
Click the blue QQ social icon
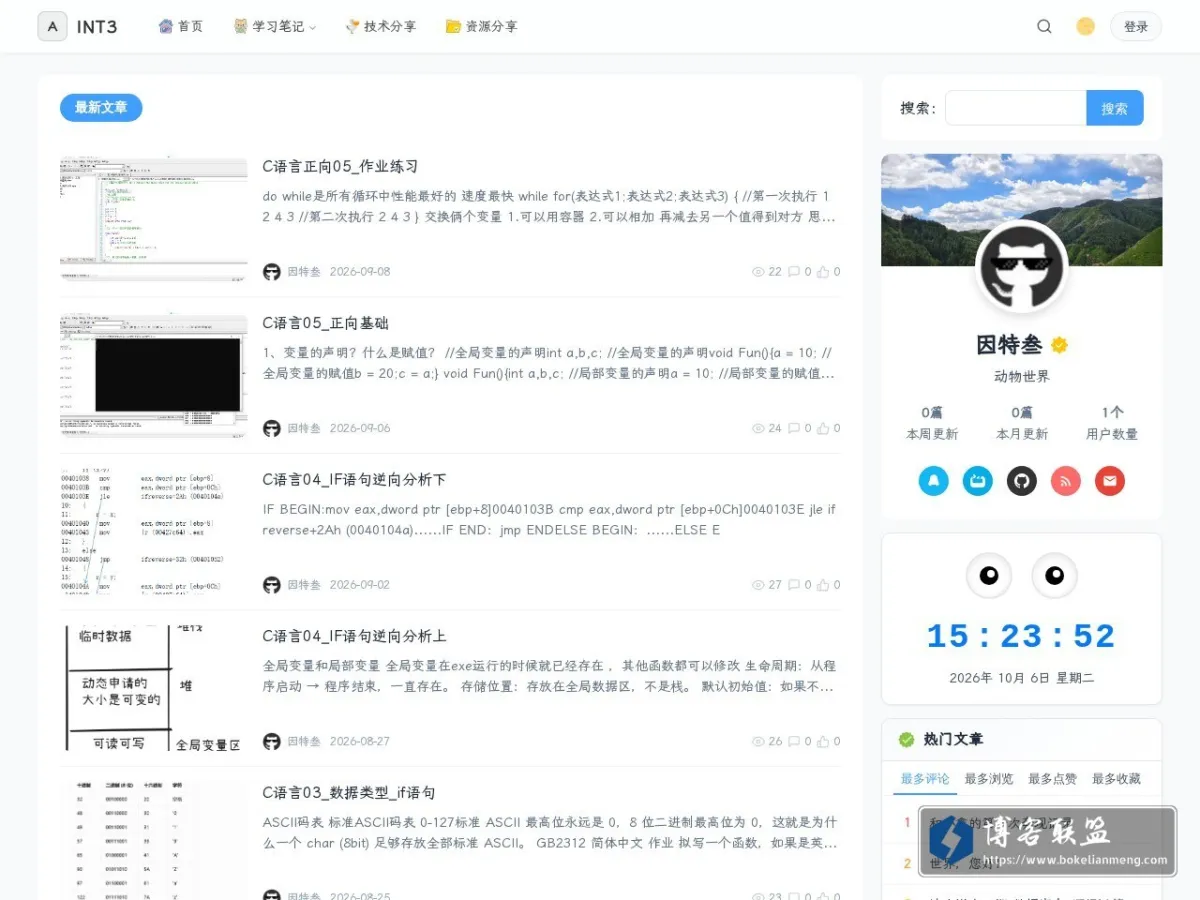click(x=934, y=481)
